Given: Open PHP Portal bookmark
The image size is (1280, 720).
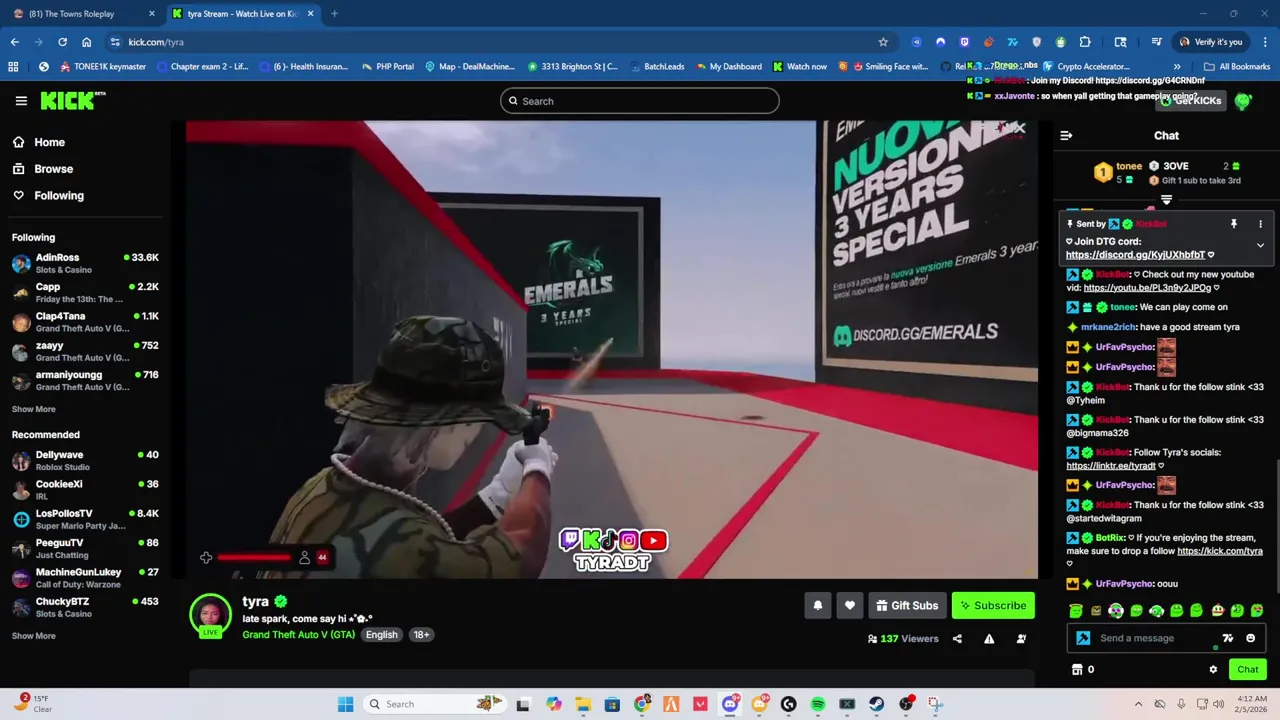Looking at the screenshot, I should tap(387, 67).
